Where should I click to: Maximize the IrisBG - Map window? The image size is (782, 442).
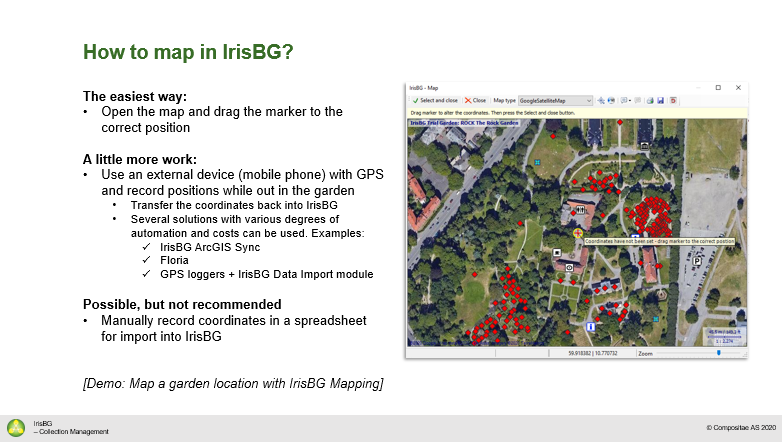(x=718, y=87)
